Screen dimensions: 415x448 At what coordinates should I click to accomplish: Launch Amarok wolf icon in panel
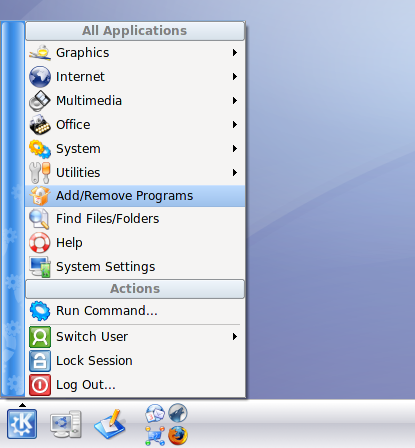(x=178, y=413)
